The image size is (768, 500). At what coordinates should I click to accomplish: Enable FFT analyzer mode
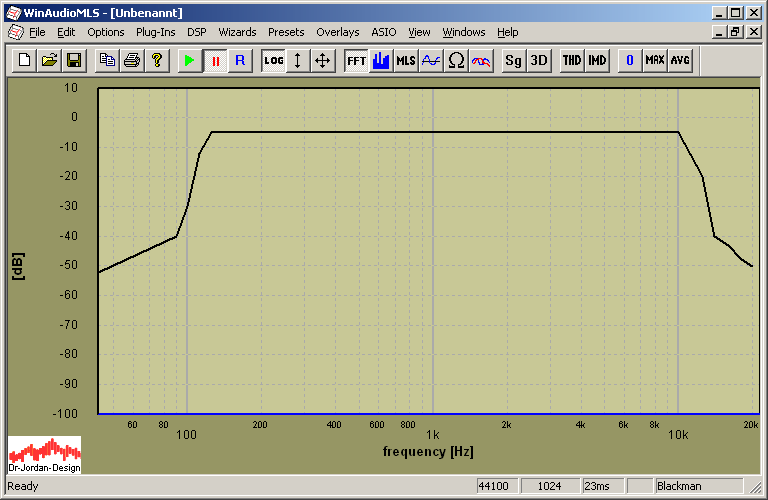click(356, 60)
